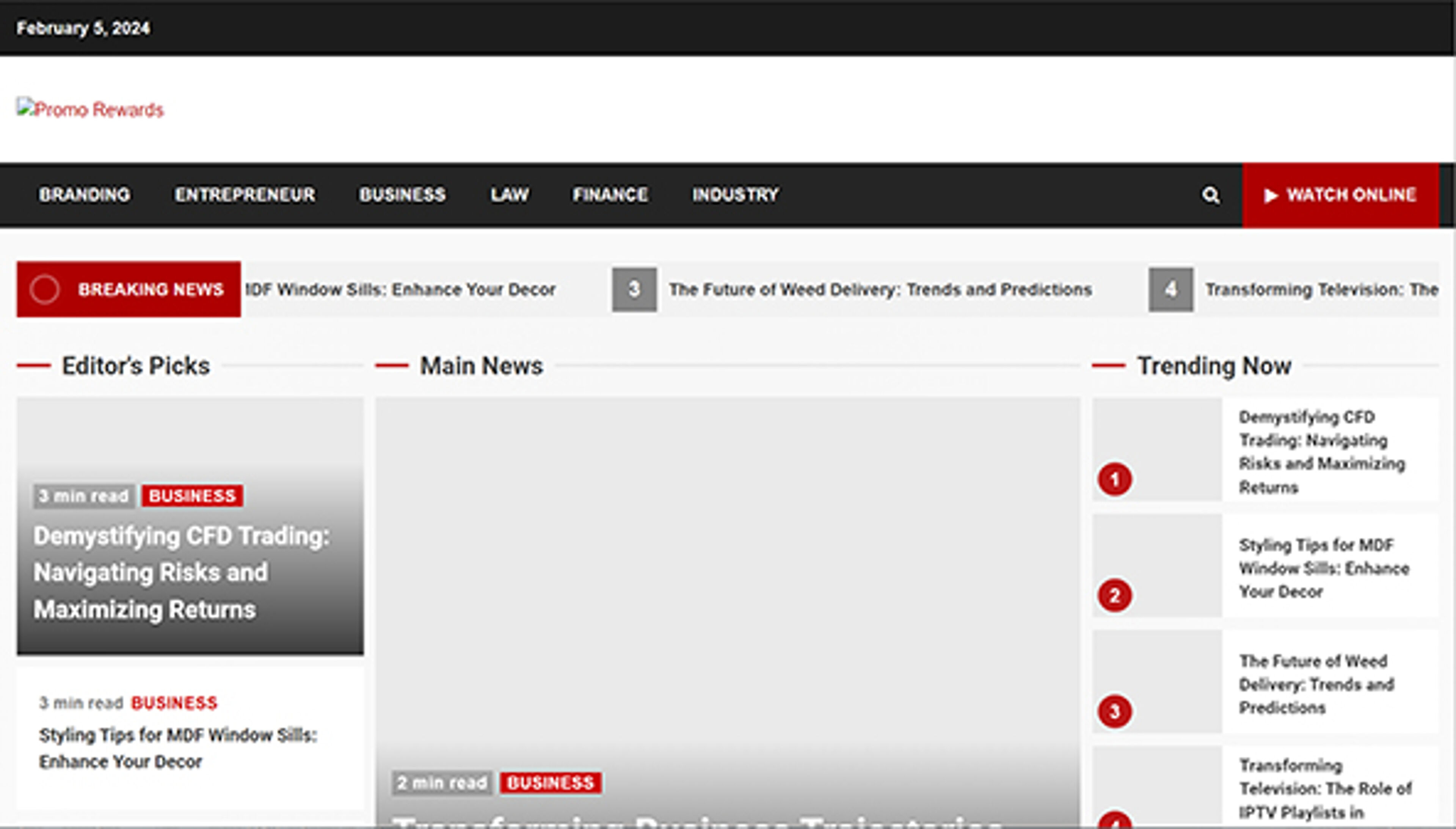Open the Entrepreneur menu item

245,195
